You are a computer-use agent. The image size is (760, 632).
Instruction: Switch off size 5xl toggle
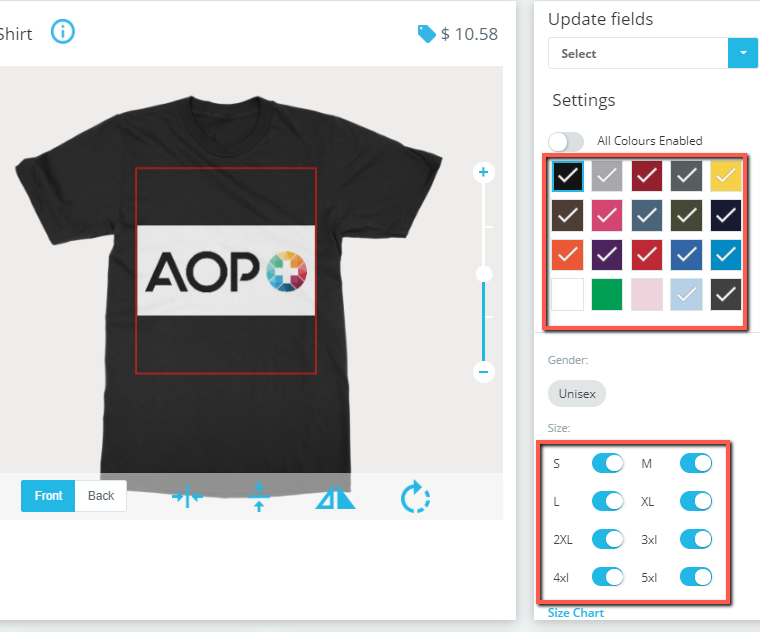click(696, 577)
